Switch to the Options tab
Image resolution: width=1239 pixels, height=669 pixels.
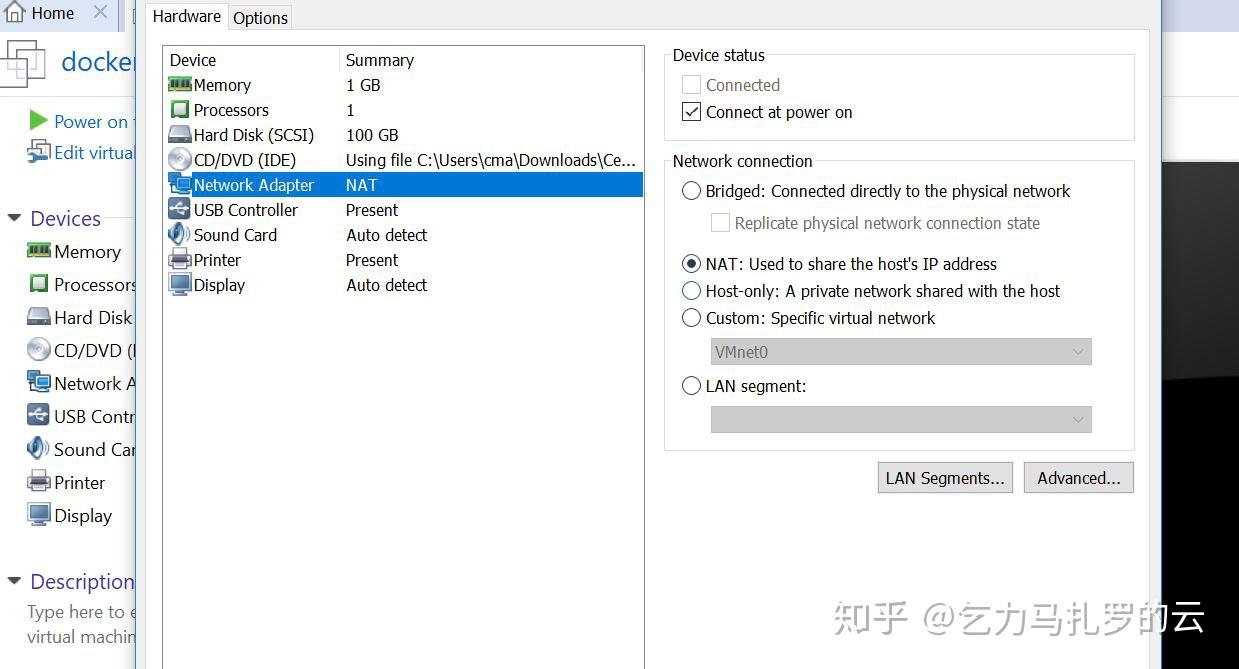pyautogui.click(x=259, y=17)
